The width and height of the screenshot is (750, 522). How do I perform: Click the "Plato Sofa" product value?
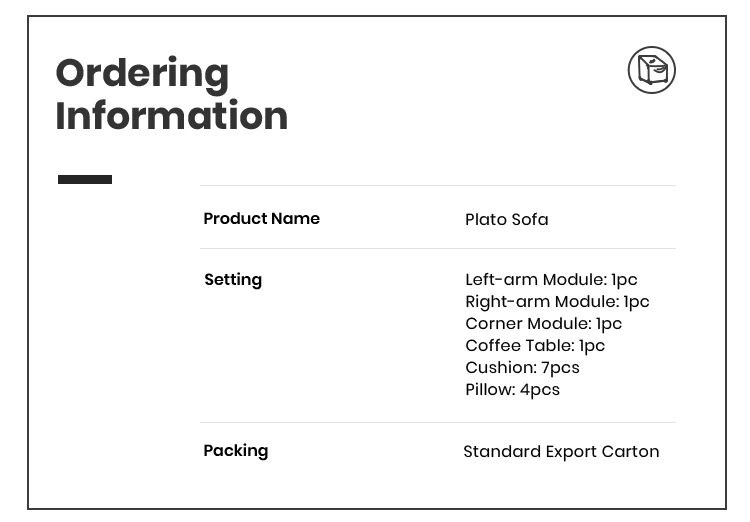(x=506, y=220)
